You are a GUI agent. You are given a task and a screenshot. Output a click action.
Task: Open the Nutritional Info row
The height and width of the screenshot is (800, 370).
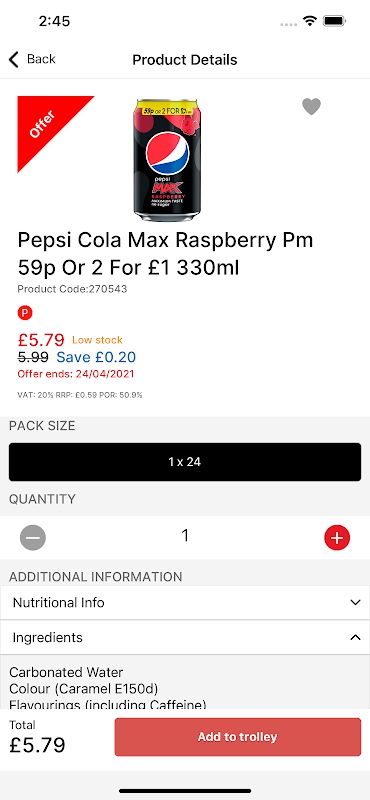[x=185, y=603]
